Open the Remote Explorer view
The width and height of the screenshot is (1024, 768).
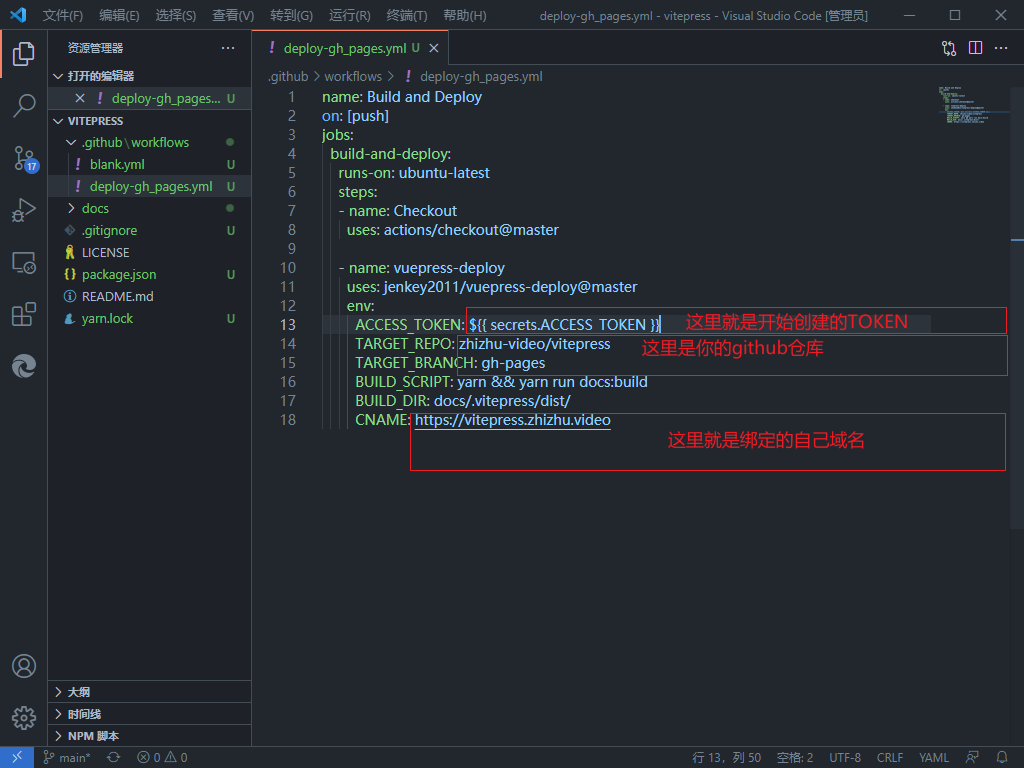[x=24, y=263]
